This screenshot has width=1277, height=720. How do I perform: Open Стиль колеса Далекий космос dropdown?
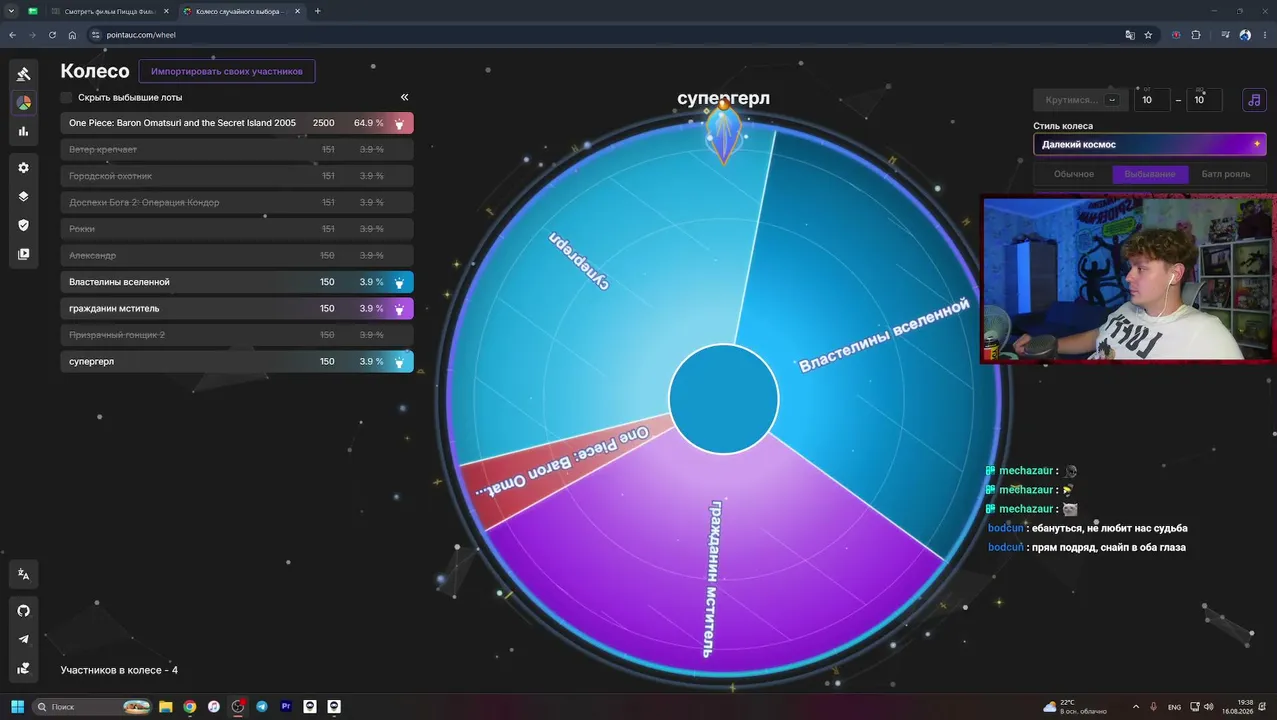point(1150,144)
